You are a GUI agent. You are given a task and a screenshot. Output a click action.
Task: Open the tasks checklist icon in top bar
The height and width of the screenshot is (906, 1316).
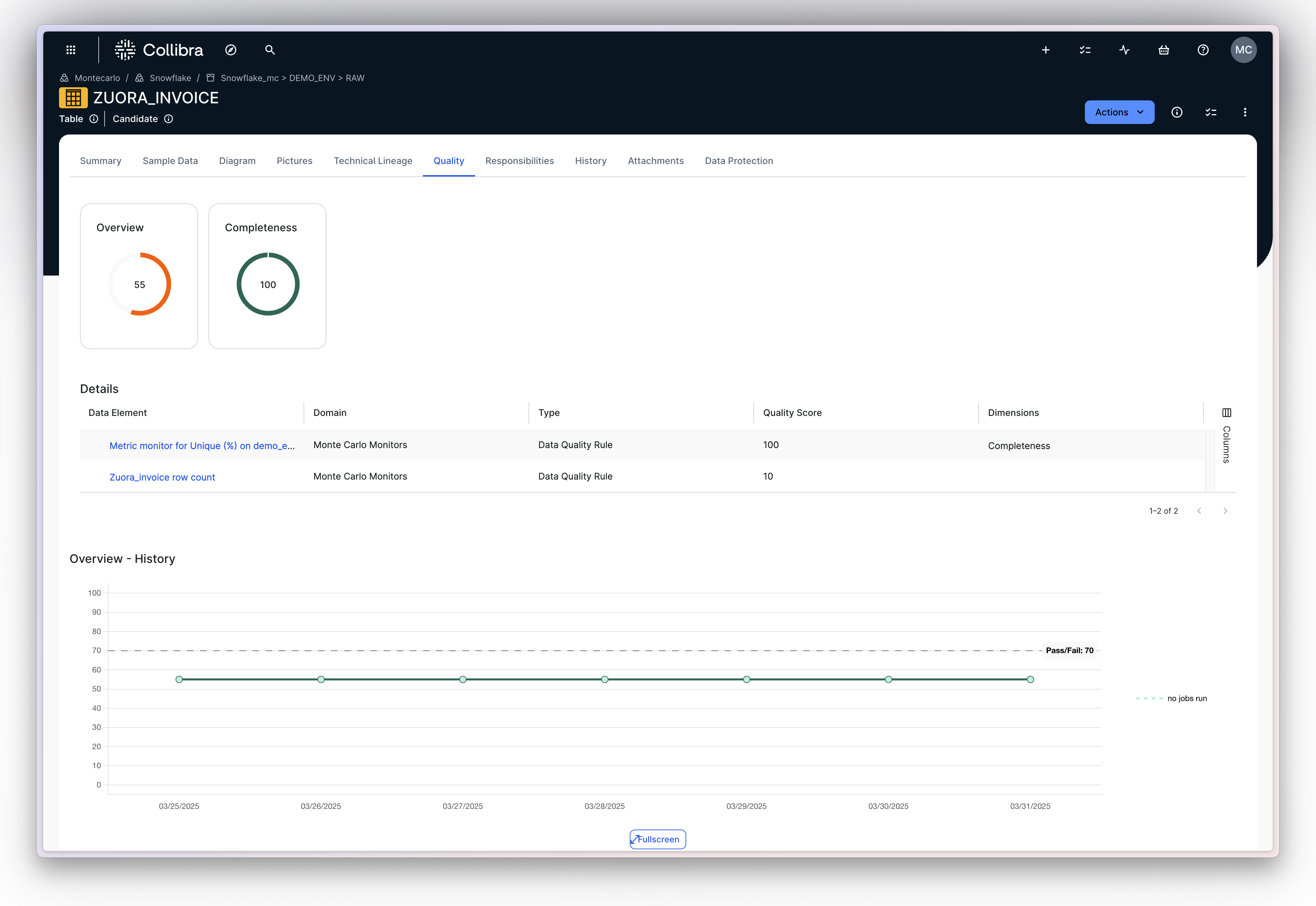coord(1085,50)
